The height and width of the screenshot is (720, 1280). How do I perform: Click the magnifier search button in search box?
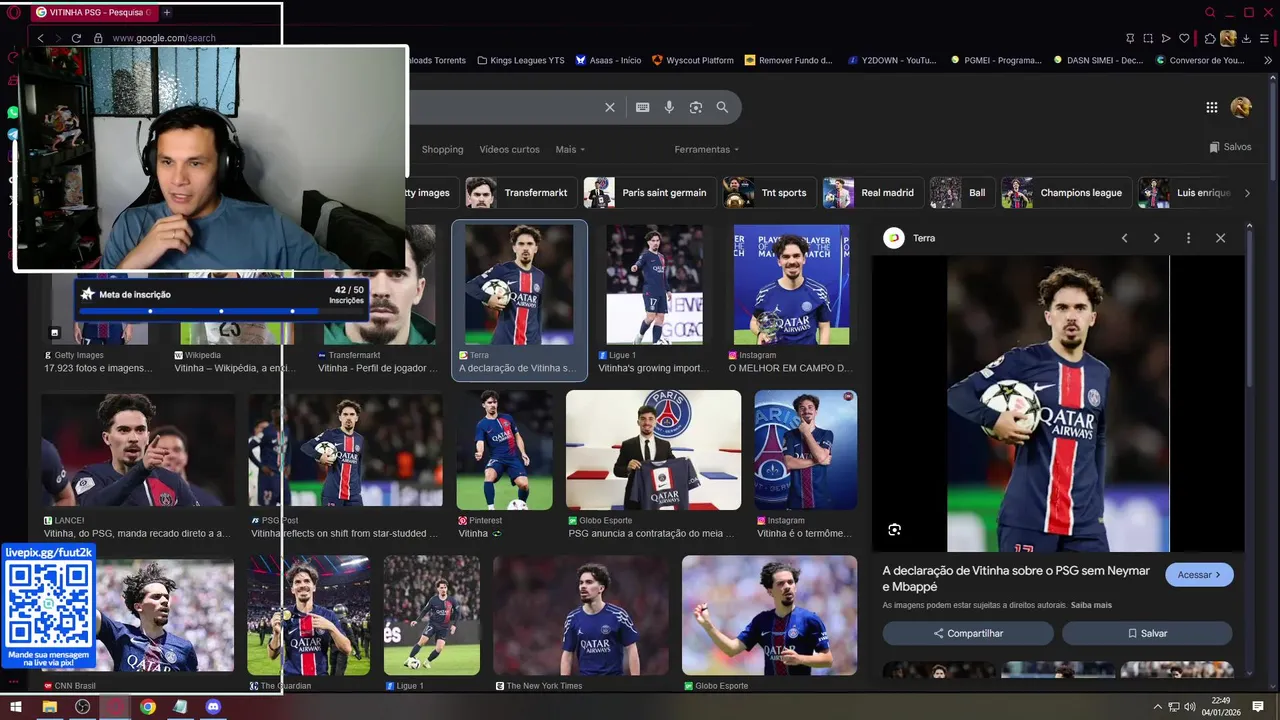(722, 107)
